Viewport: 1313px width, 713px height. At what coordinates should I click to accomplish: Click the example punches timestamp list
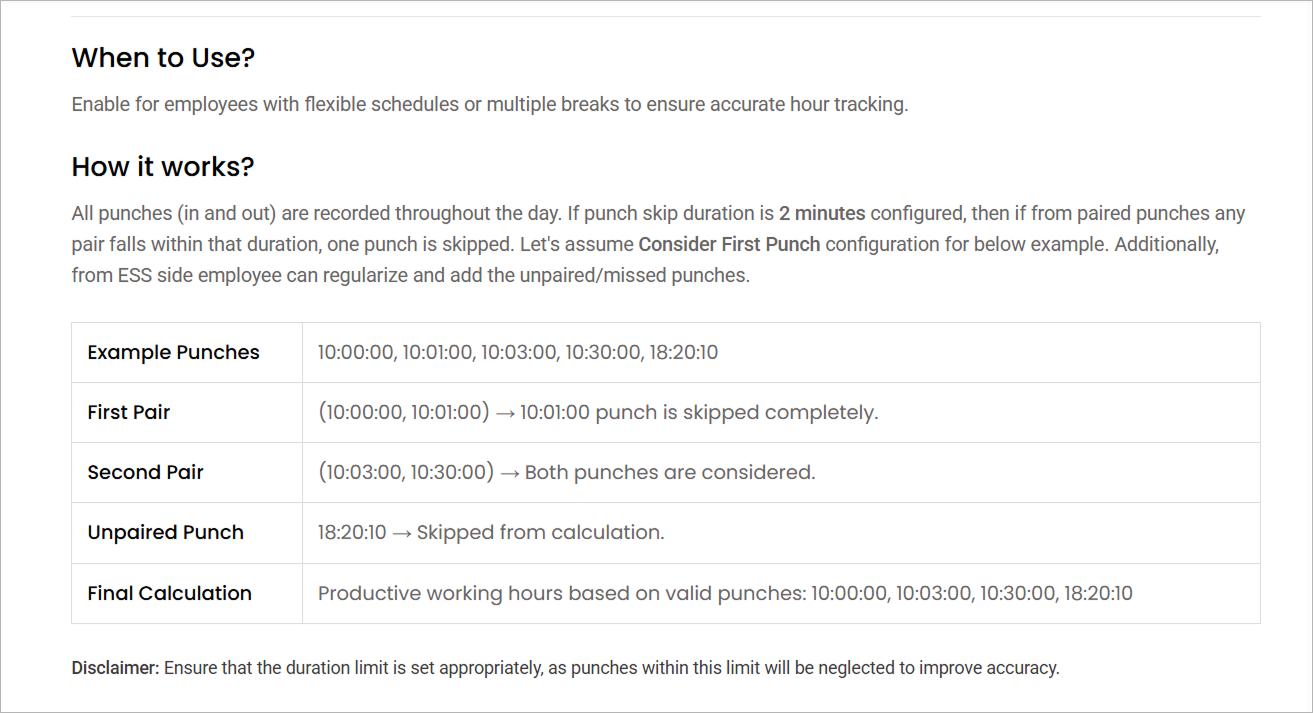tap(517, 352)
